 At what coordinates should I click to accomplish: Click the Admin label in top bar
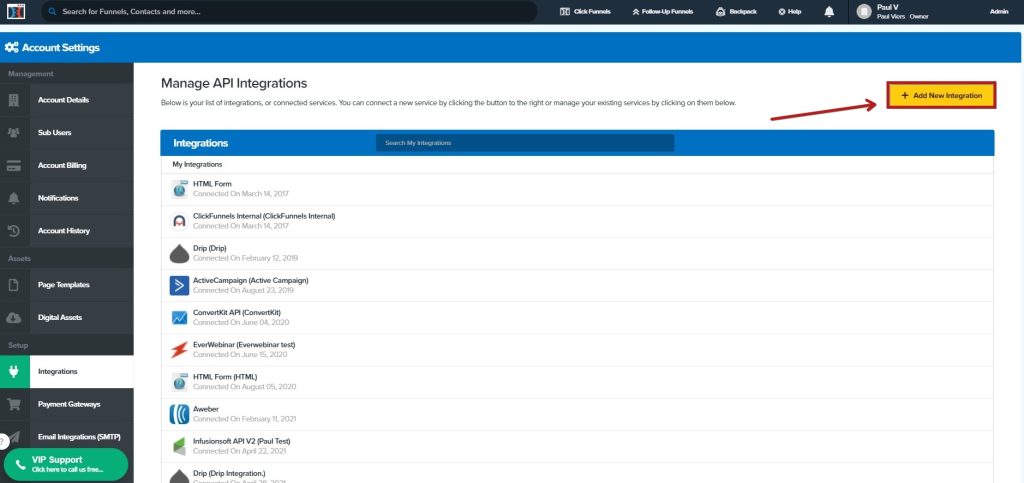[x=999, y=12]
